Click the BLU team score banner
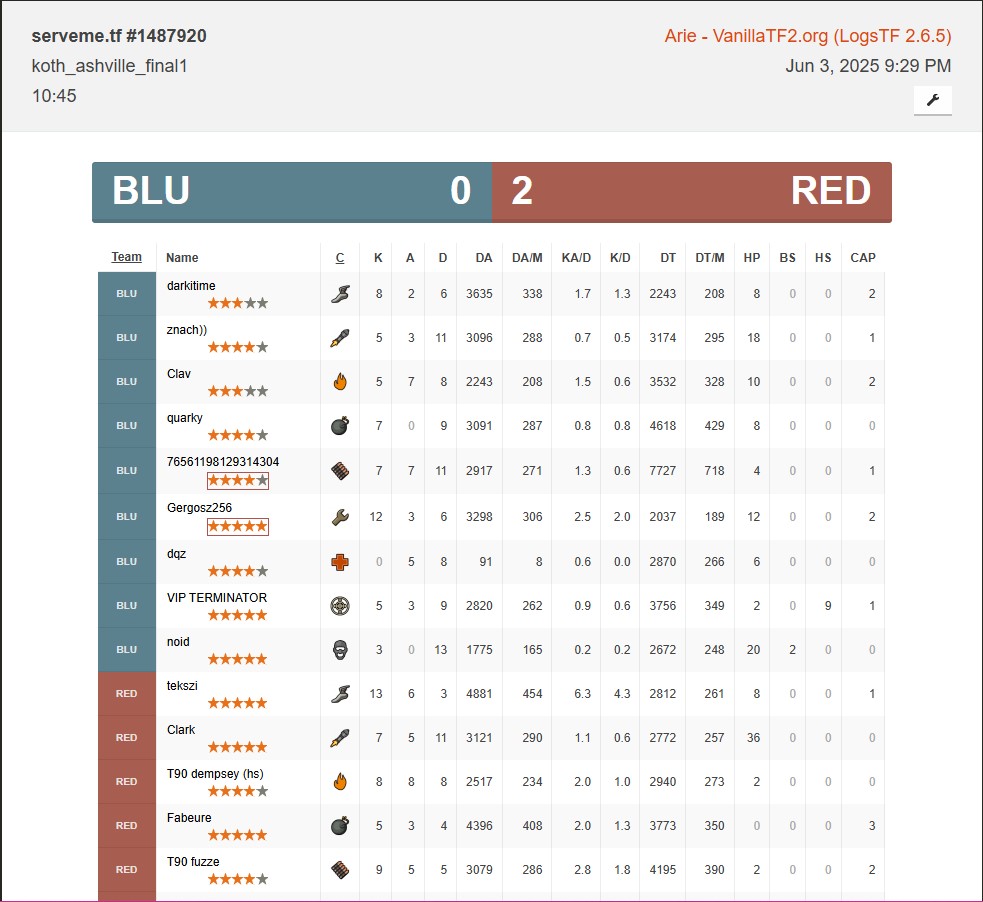 (291, 191)
